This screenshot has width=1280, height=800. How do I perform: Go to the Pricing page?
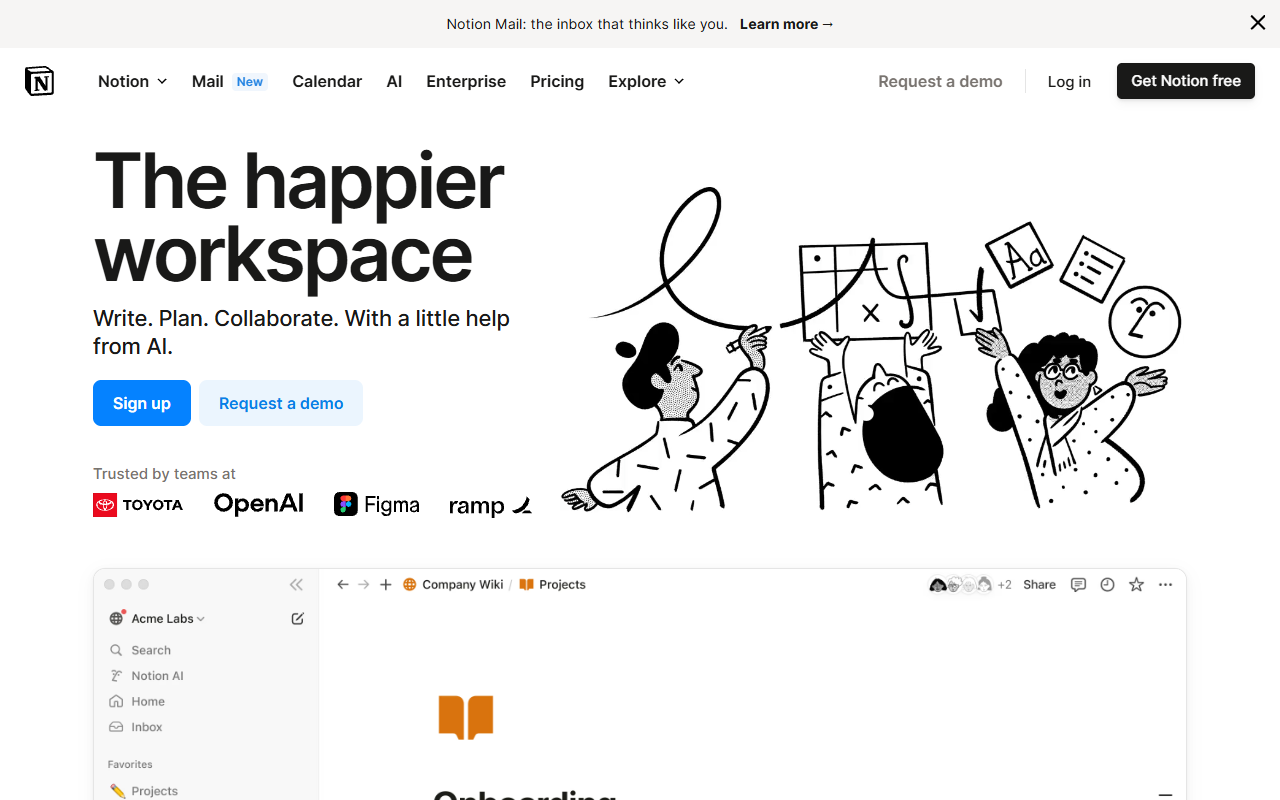[x=557, y=81]
